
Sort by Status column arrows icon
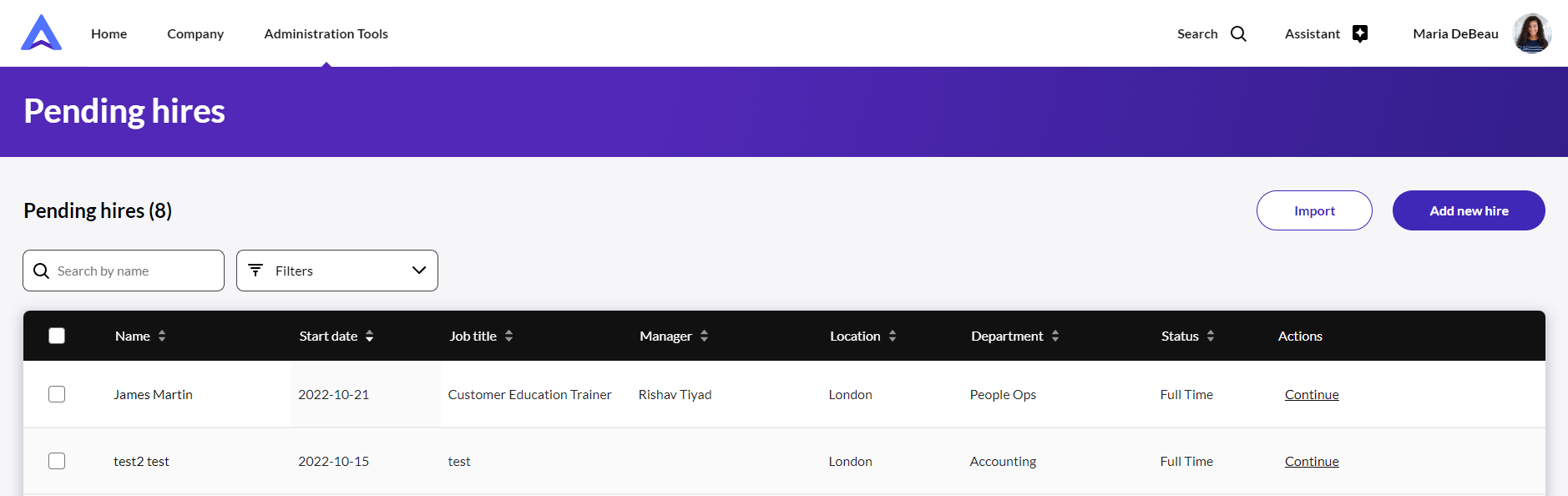point(1211,337)
